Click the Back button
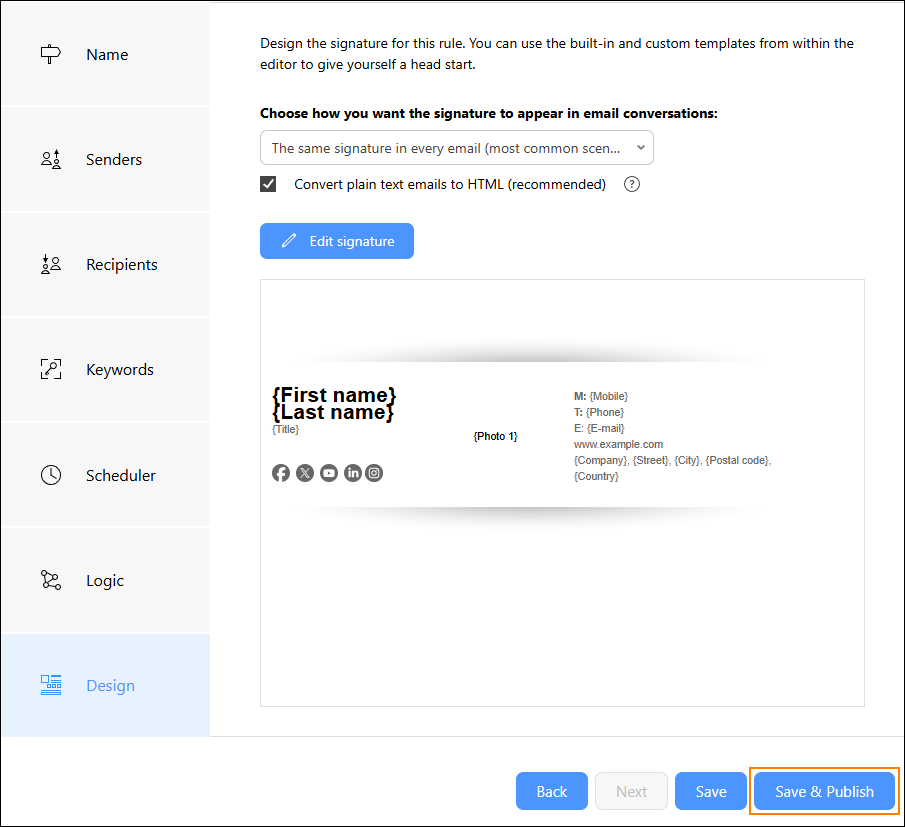 pyautogui.click(x=552, y=791)
